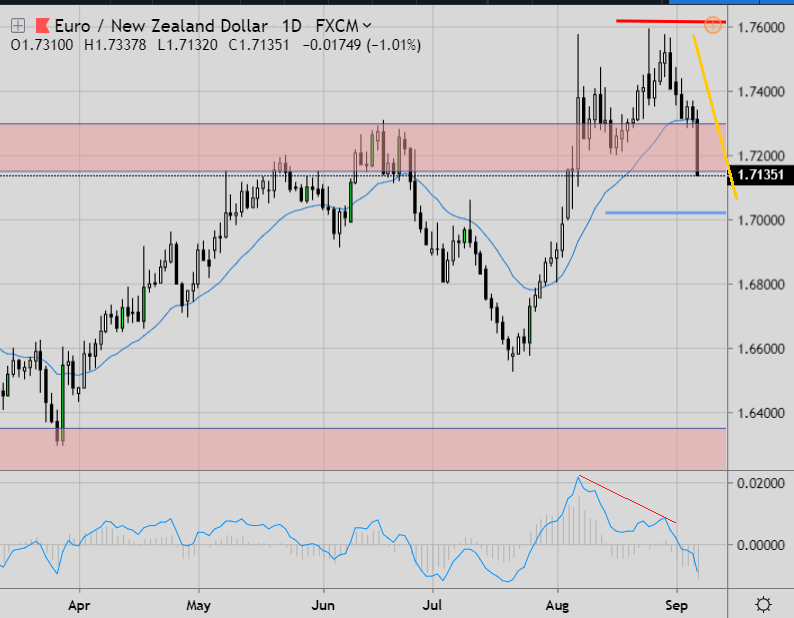Select the high value H1.73378

(x=115, y=45)
